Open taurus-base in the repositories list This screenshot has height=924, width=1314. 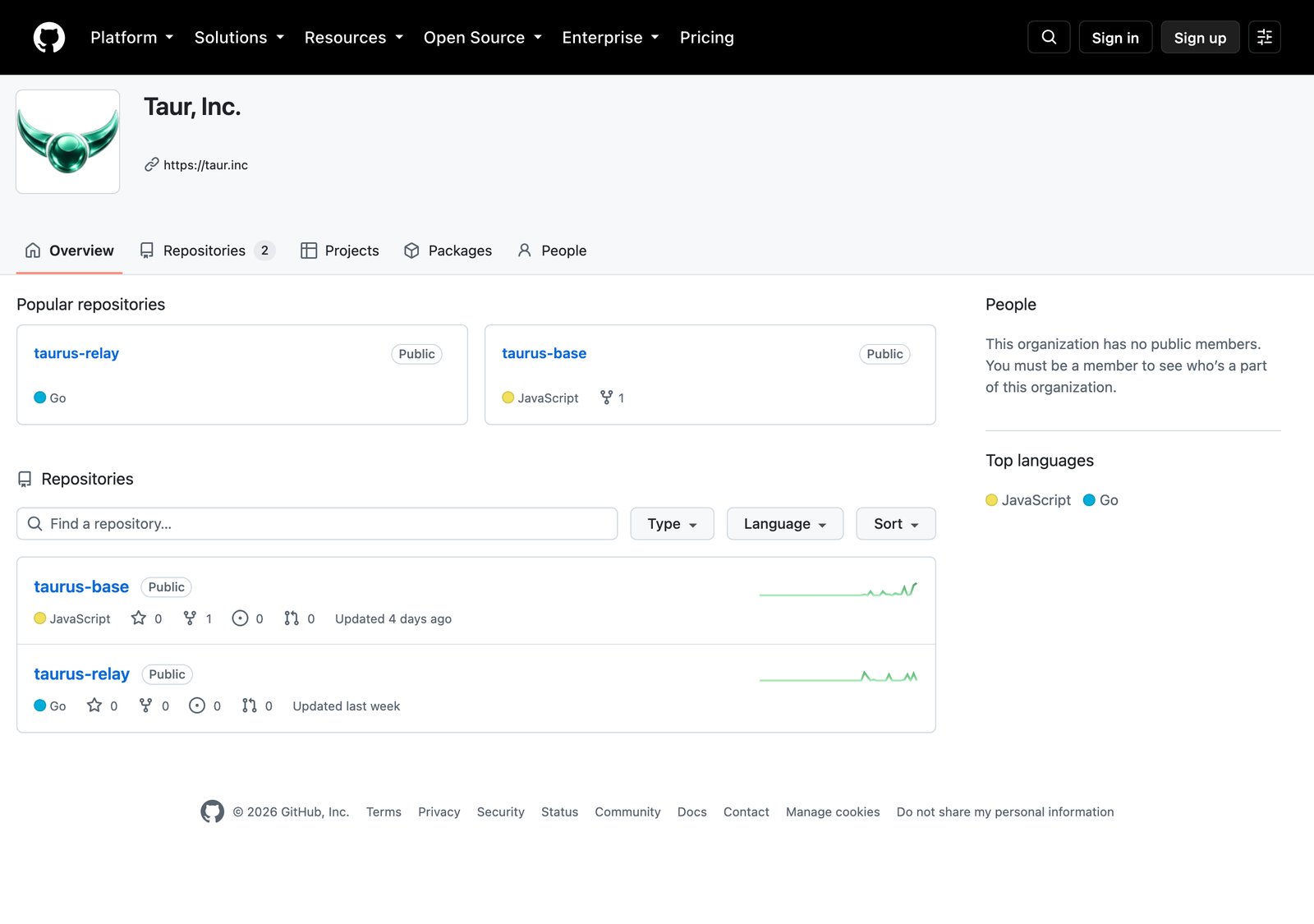(81, 586)
